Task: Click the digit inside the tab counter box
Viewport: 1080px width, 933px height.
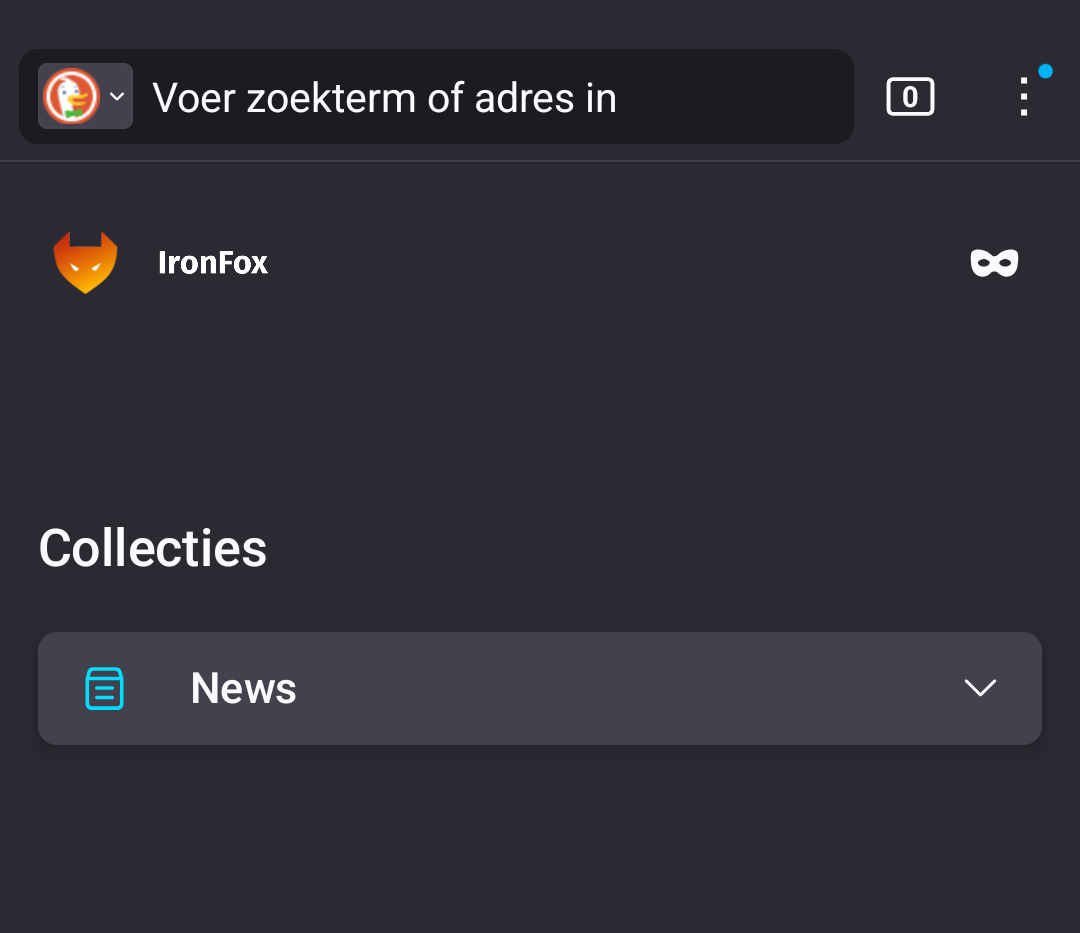Action: point(910,97)
